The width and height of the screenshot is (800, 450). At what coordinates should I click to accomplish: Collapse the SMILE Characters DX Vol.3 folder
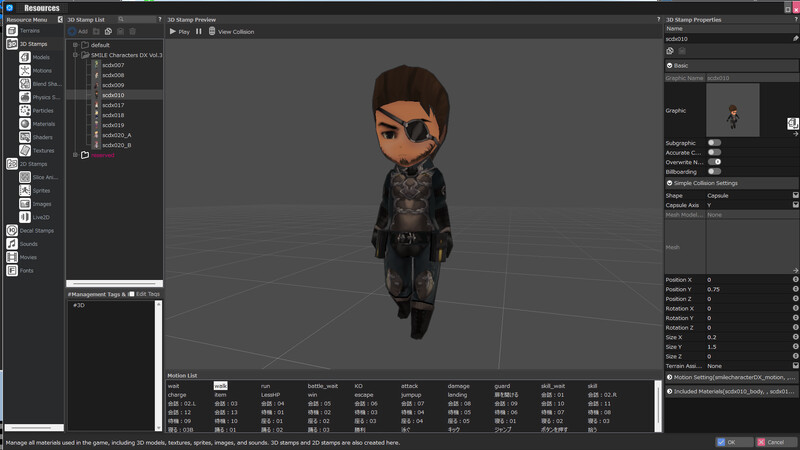click(x=75, y=55)
